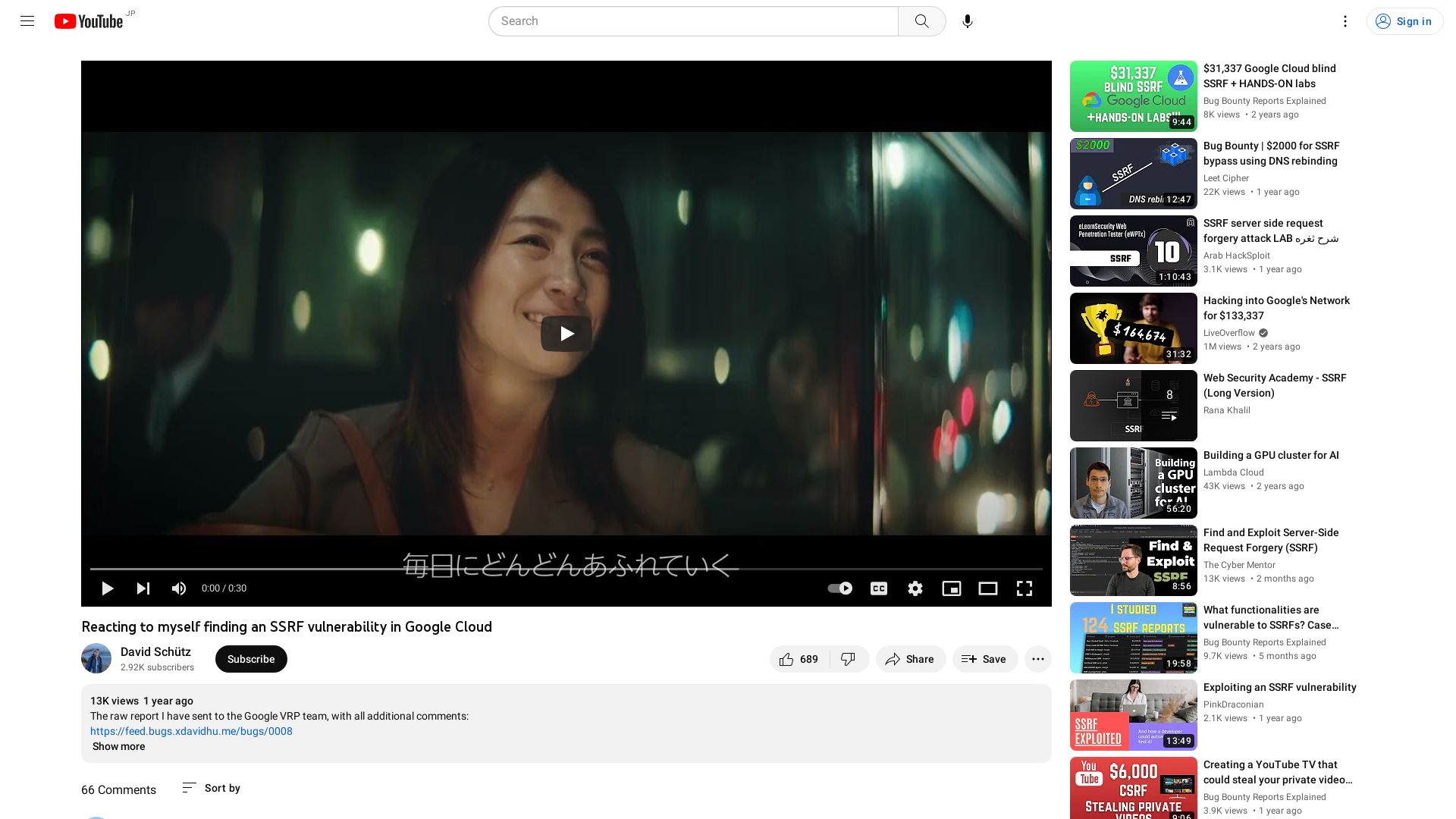Click The Cyber Mentor channel name
Viewport: 1456px width, 819px height.
[1239, 565]
